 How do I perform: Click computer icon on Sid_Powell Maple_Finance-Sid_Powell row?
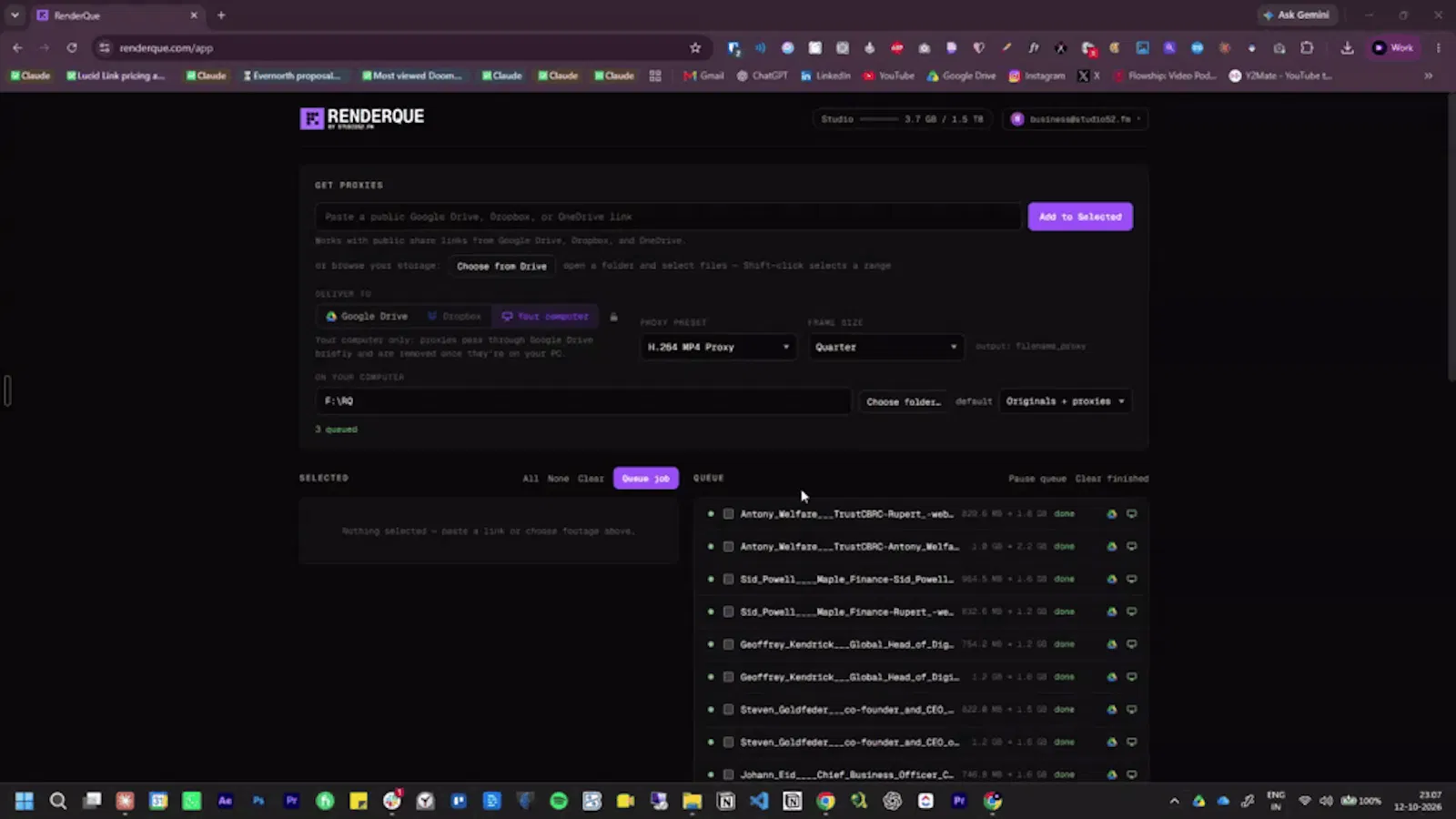click(1132, 579)
